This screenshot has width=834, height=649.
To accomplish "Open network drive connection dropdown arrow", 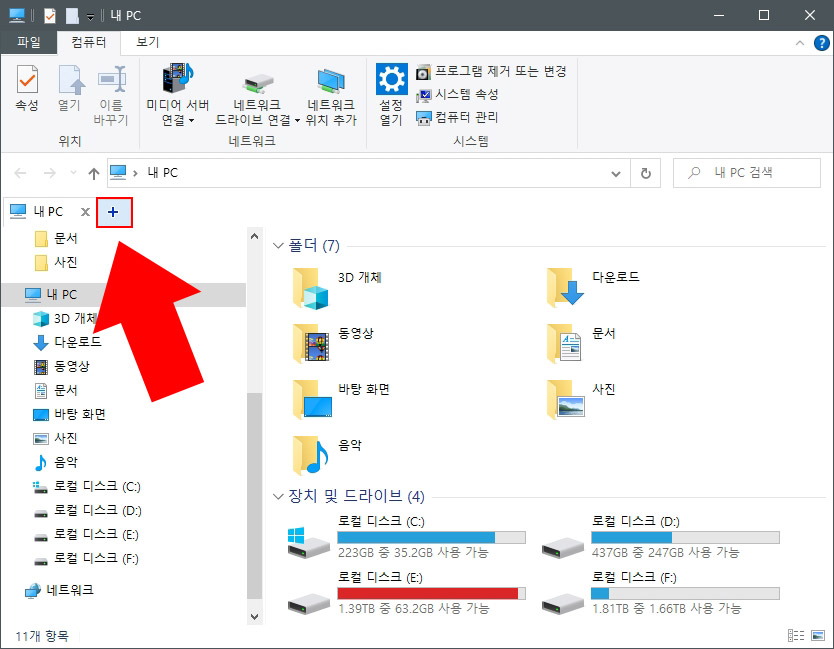I will coord(297,121).
